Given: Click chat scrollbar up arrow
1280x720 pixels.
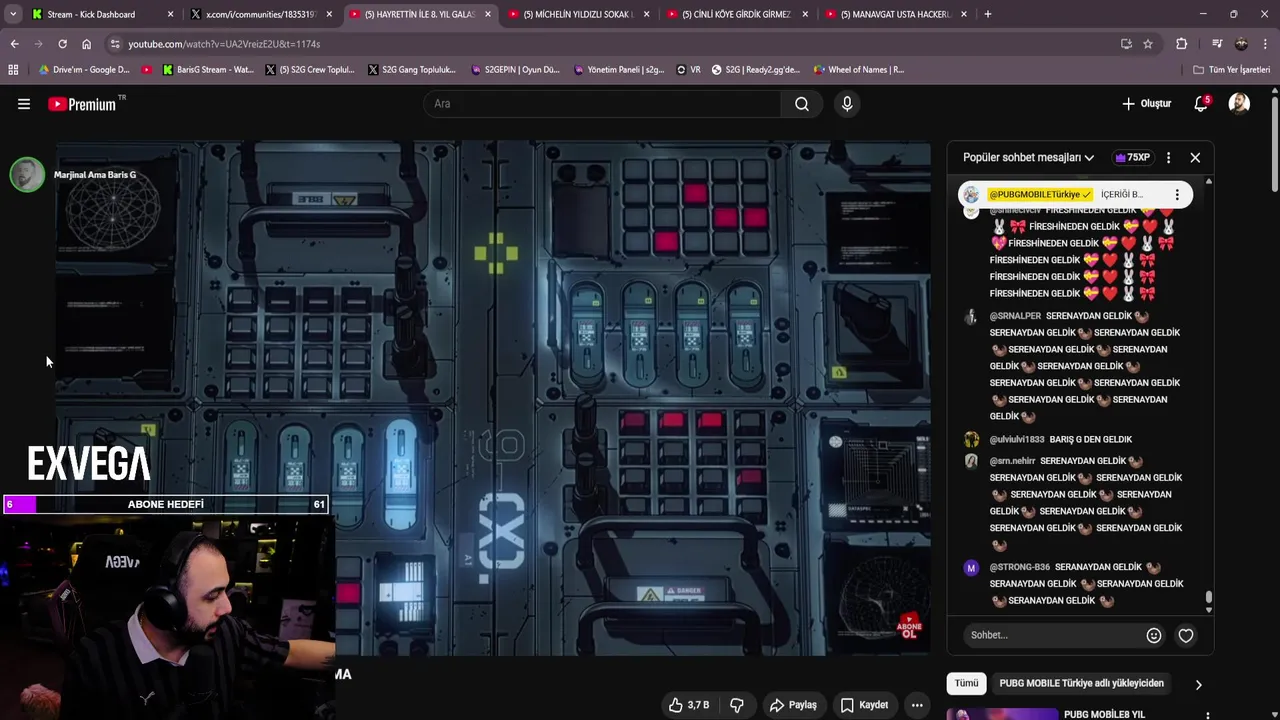Looking at the screenshot, I should (x=1208, y=182).
